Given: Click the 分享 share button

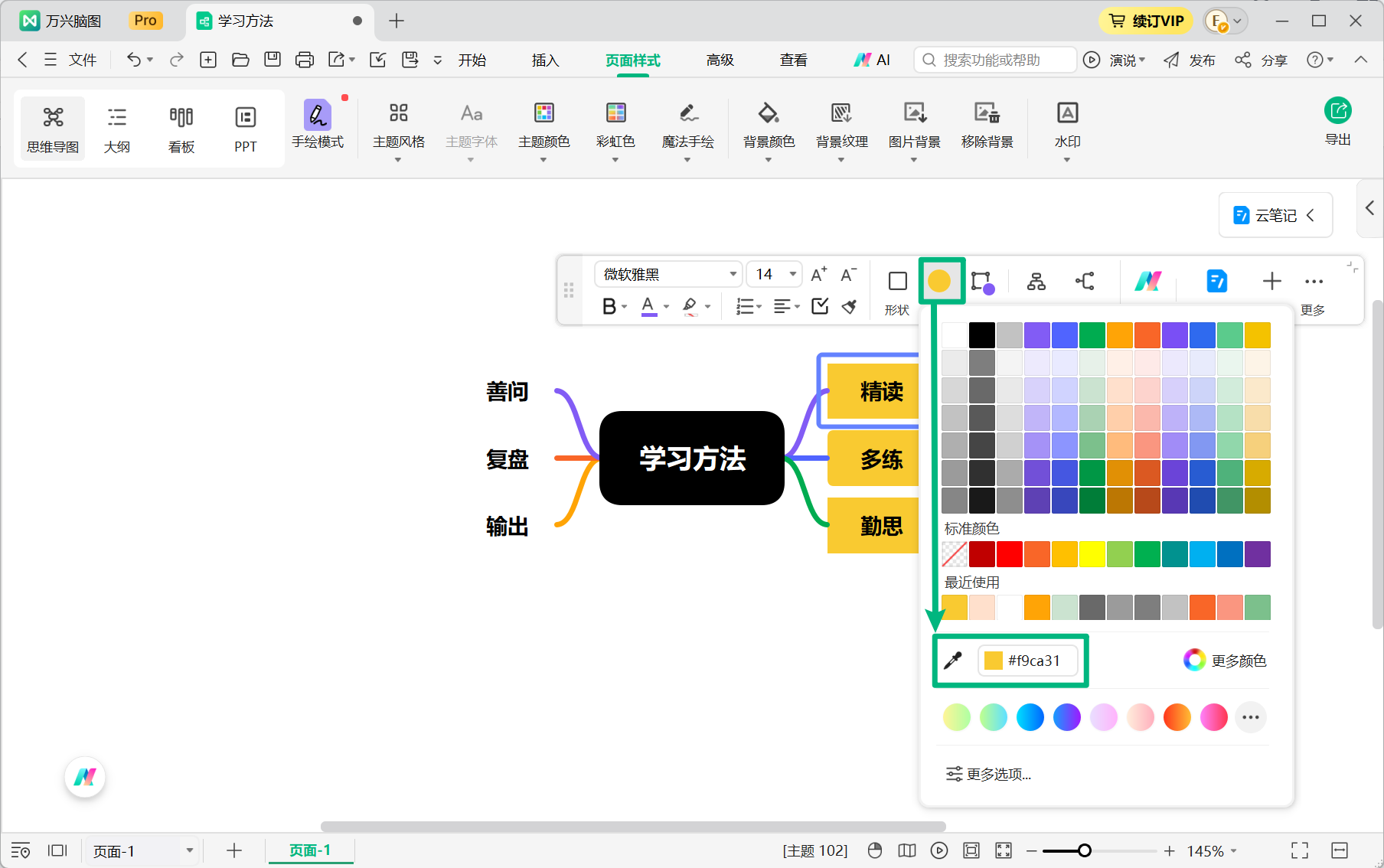Looking at the screenshot, I should coord(1261,60).
